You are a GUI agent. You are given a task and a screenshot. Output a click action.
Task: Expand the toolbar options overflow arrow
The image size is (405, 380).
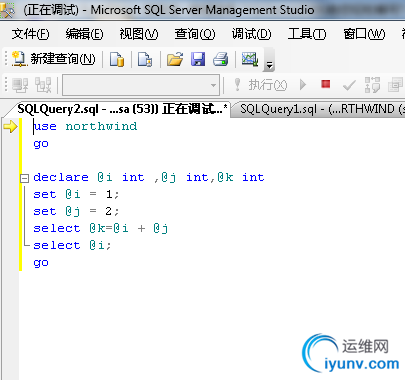coord(269,65)
